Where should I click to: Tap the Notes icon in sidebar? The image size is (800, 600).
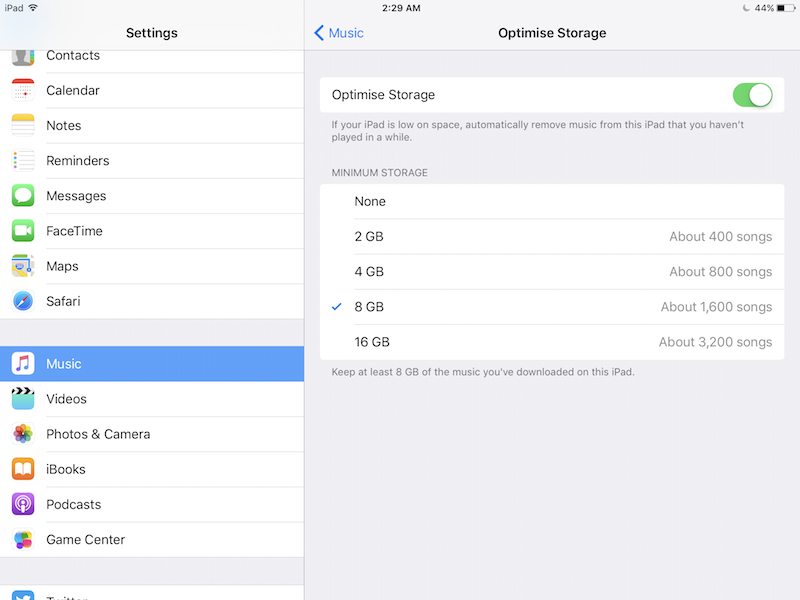23,126
